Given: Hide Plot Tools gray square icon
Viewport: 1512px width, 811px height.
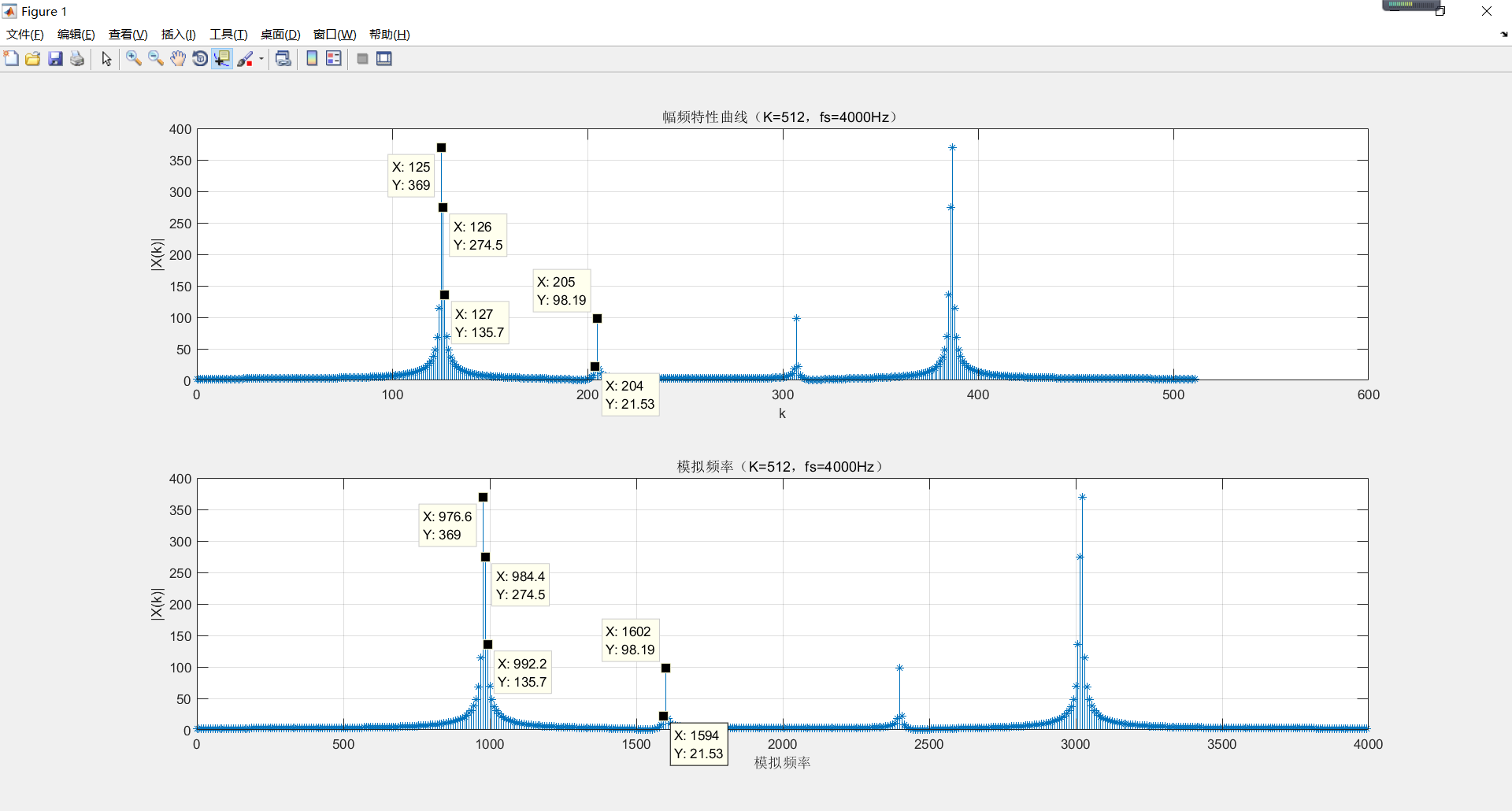Looking at the screenshot, I should click(362, 58).
